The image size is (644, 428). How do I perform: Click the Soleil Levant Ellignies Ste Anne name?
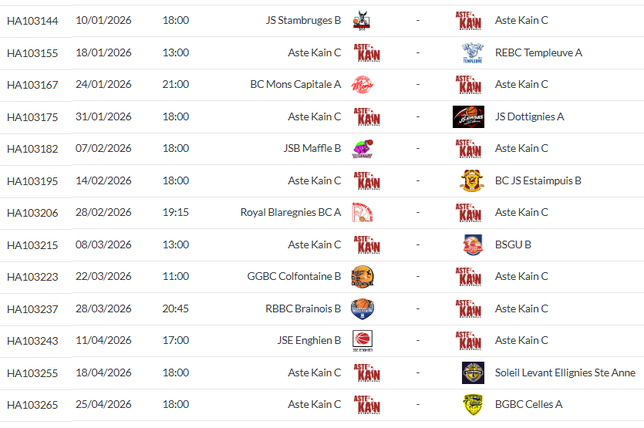point(565,372)
